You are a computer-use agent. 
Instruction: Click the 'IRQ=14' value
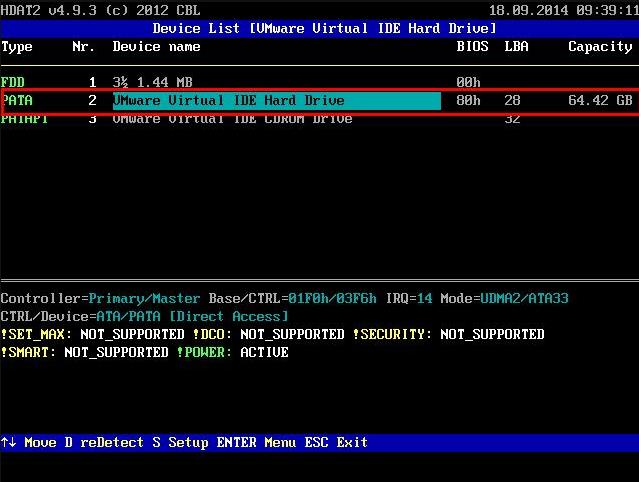409,299
